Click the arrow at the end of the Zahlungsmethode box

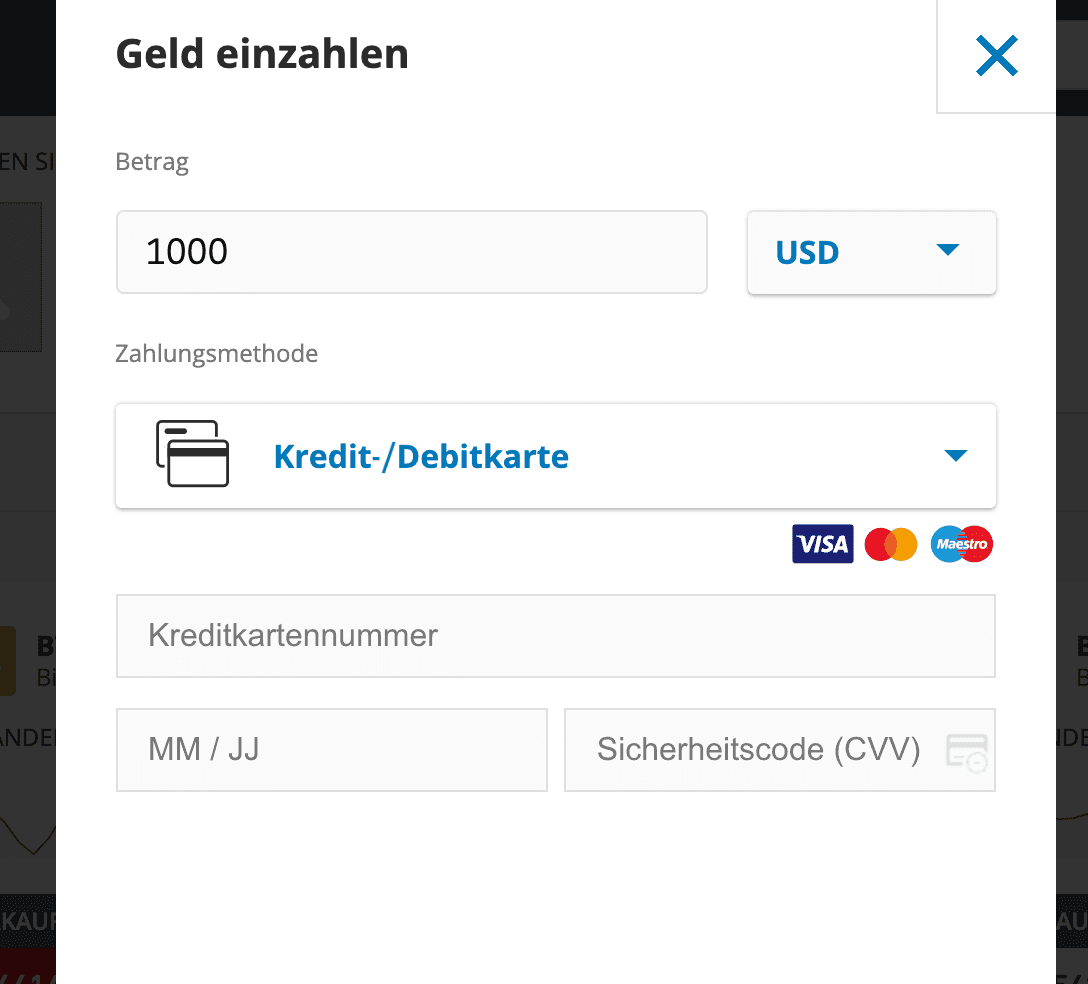click(x=955, y=456)
